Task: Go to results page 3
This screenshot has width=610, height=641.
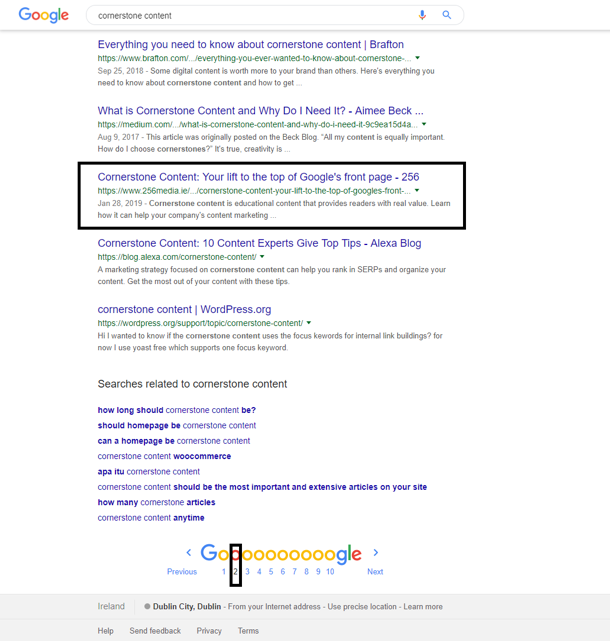Action: pos(247,572)
